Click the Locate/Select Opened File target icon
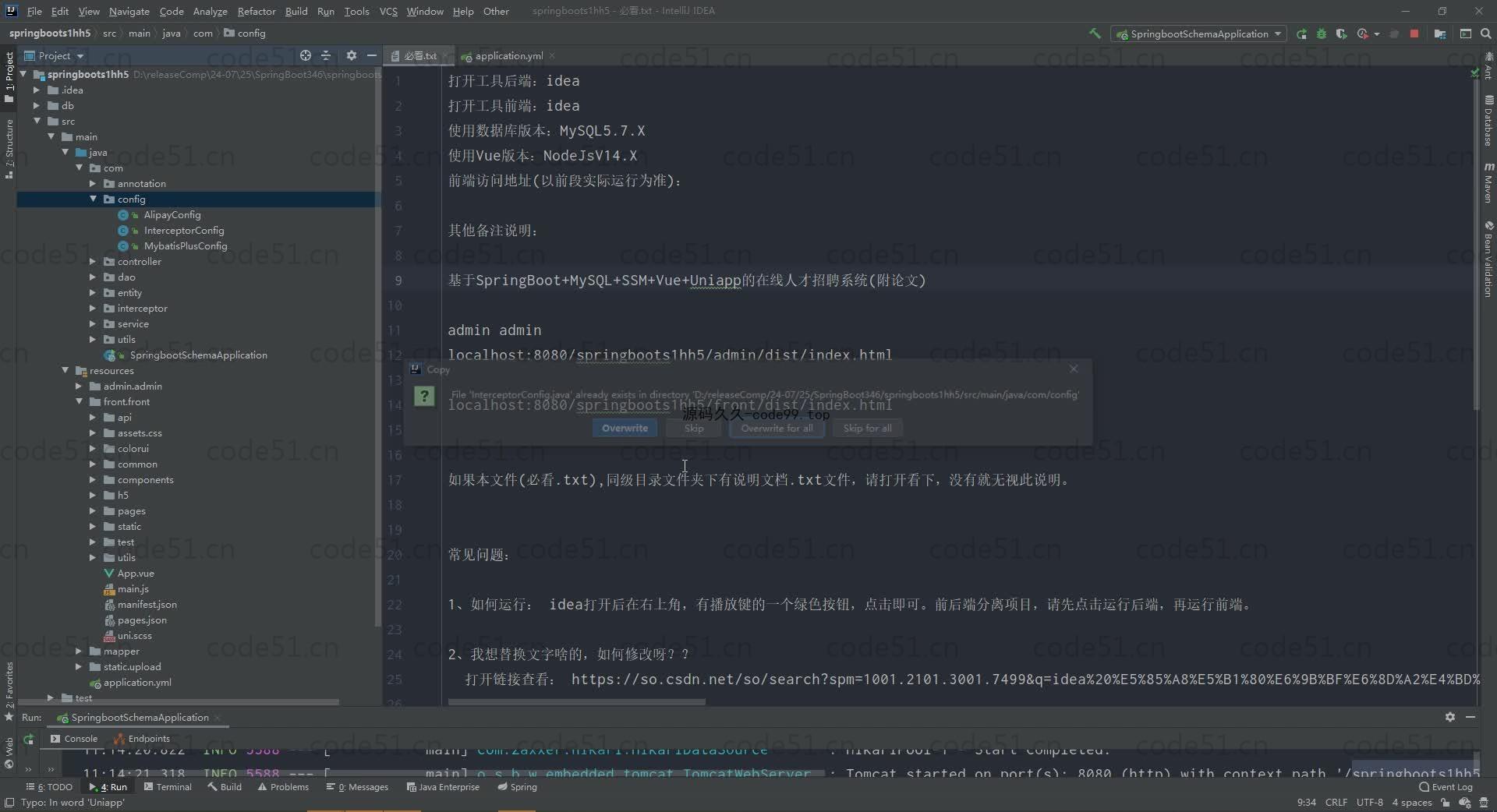Screen dimensions: 1497x812 click(x=306, y=55)
